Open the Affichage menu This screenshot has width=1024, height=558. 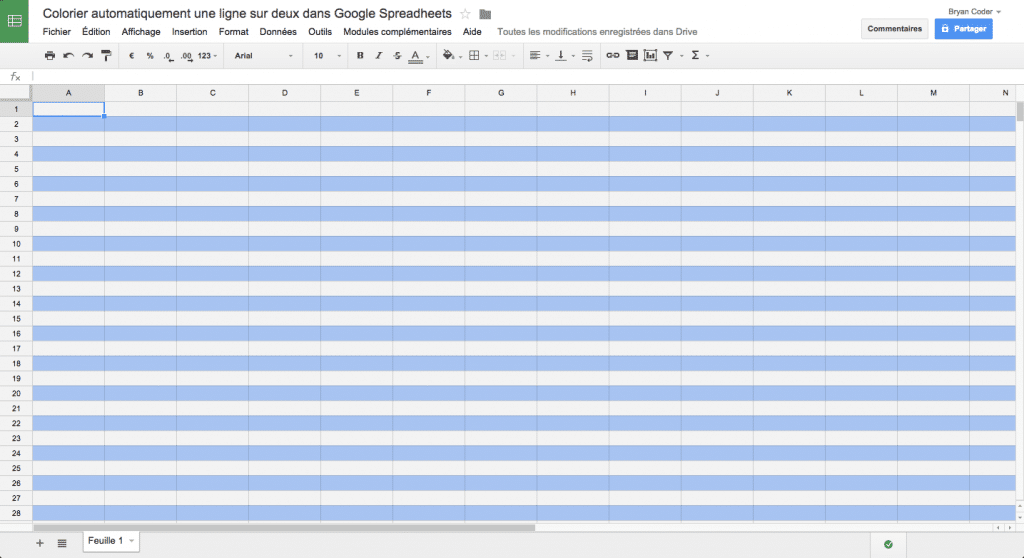coord(141,31)
